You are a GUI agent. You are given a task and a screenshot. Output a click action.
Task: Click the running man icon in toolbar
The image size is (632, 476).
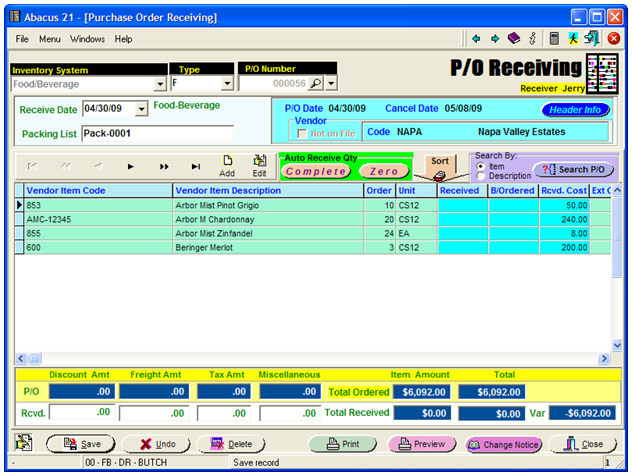[x=573, y=39]
